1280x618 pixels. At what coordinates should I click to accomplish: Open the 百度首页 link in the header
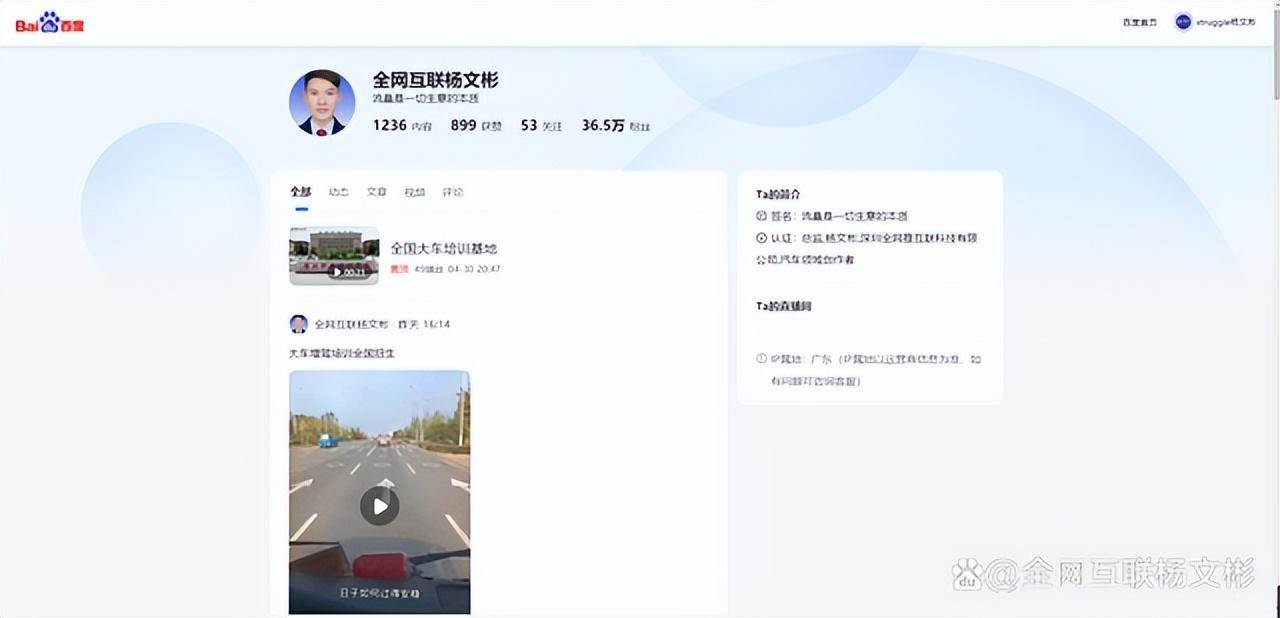pos(1139,22)
